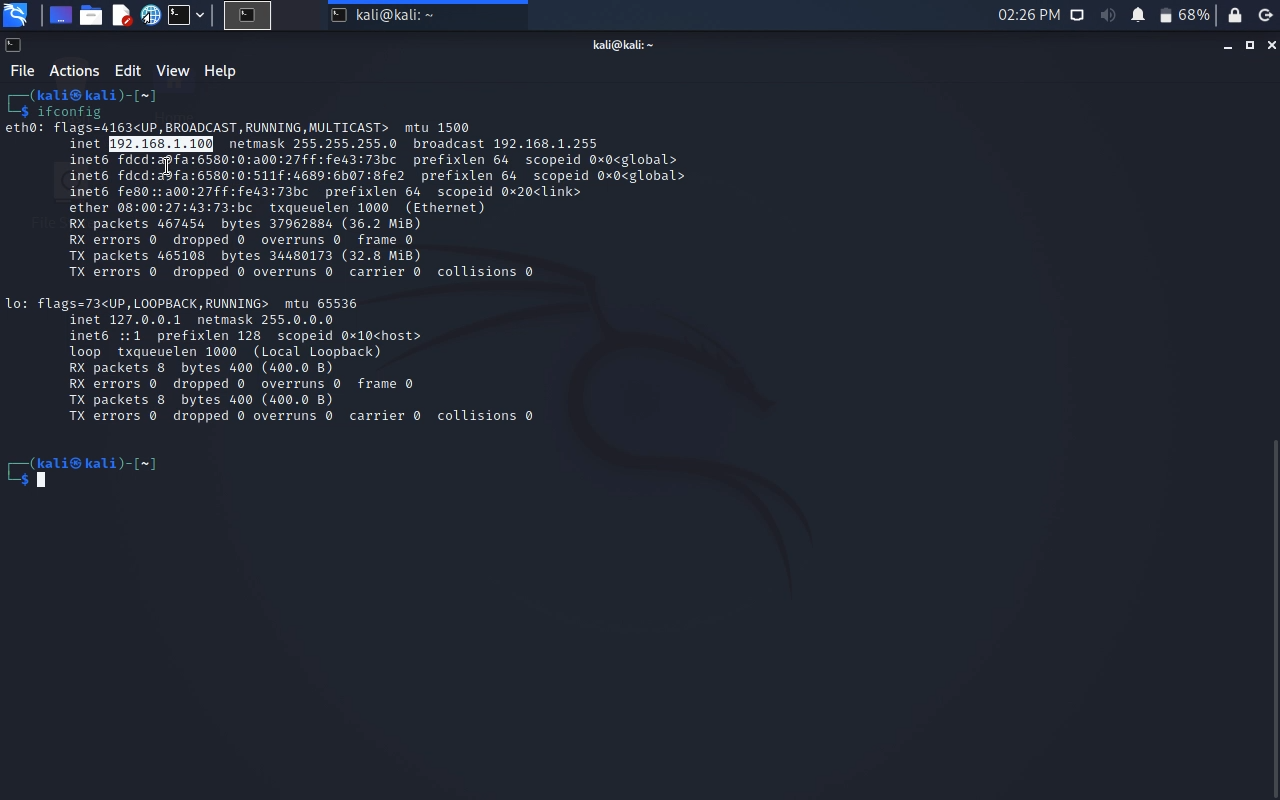The height and width of the screenshot is (800, 1280).
Task: Select the kali@kali taskbar window button
Action: [x=427, y=15]
